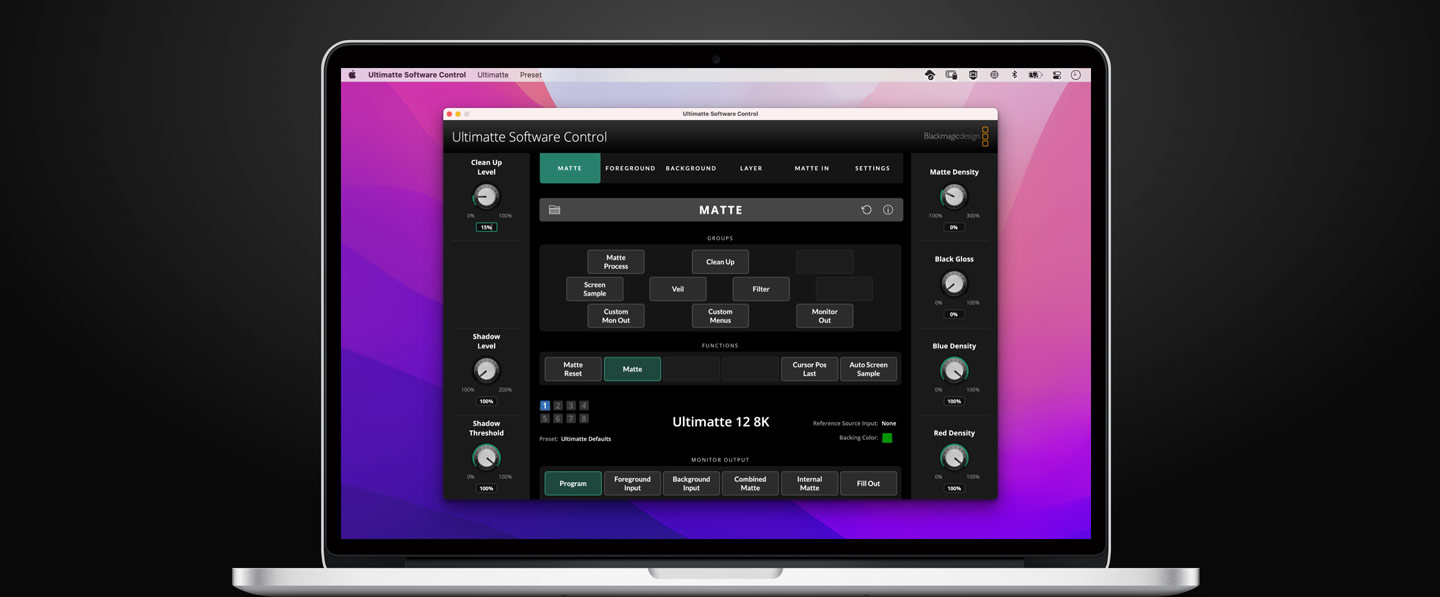Screen dimensions: 1440x597
Task: Open the Screen Sample group
Action: click(594, 289)
